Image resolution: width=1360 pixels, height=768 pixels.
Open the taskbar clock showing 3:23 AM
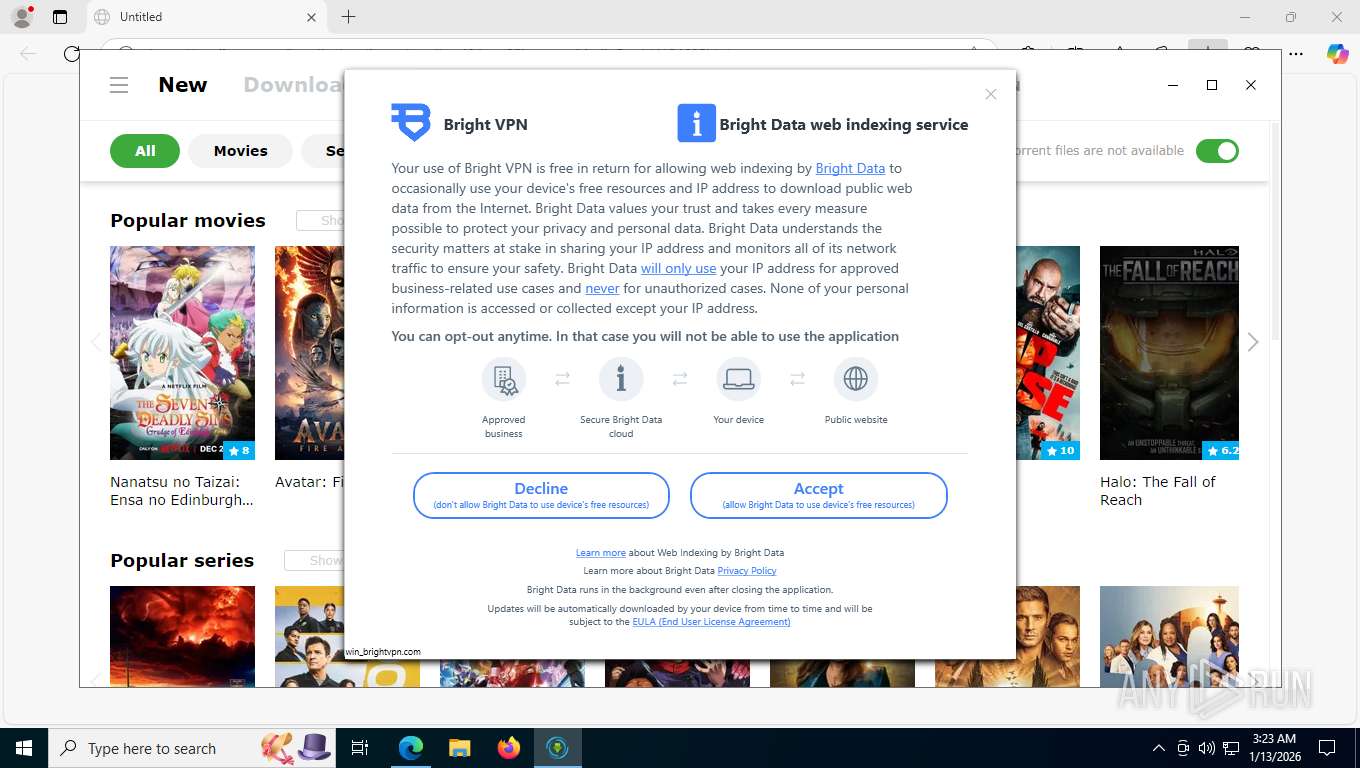[1275, 748]
